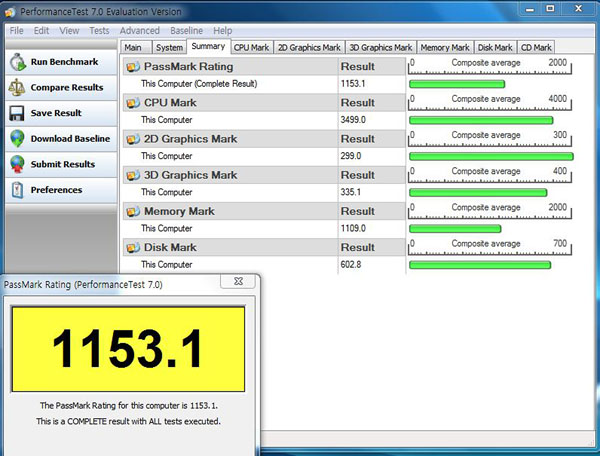600x456 pixels.
Task: Click the CPU Mark green result bar
Action: tap(481, 120)
